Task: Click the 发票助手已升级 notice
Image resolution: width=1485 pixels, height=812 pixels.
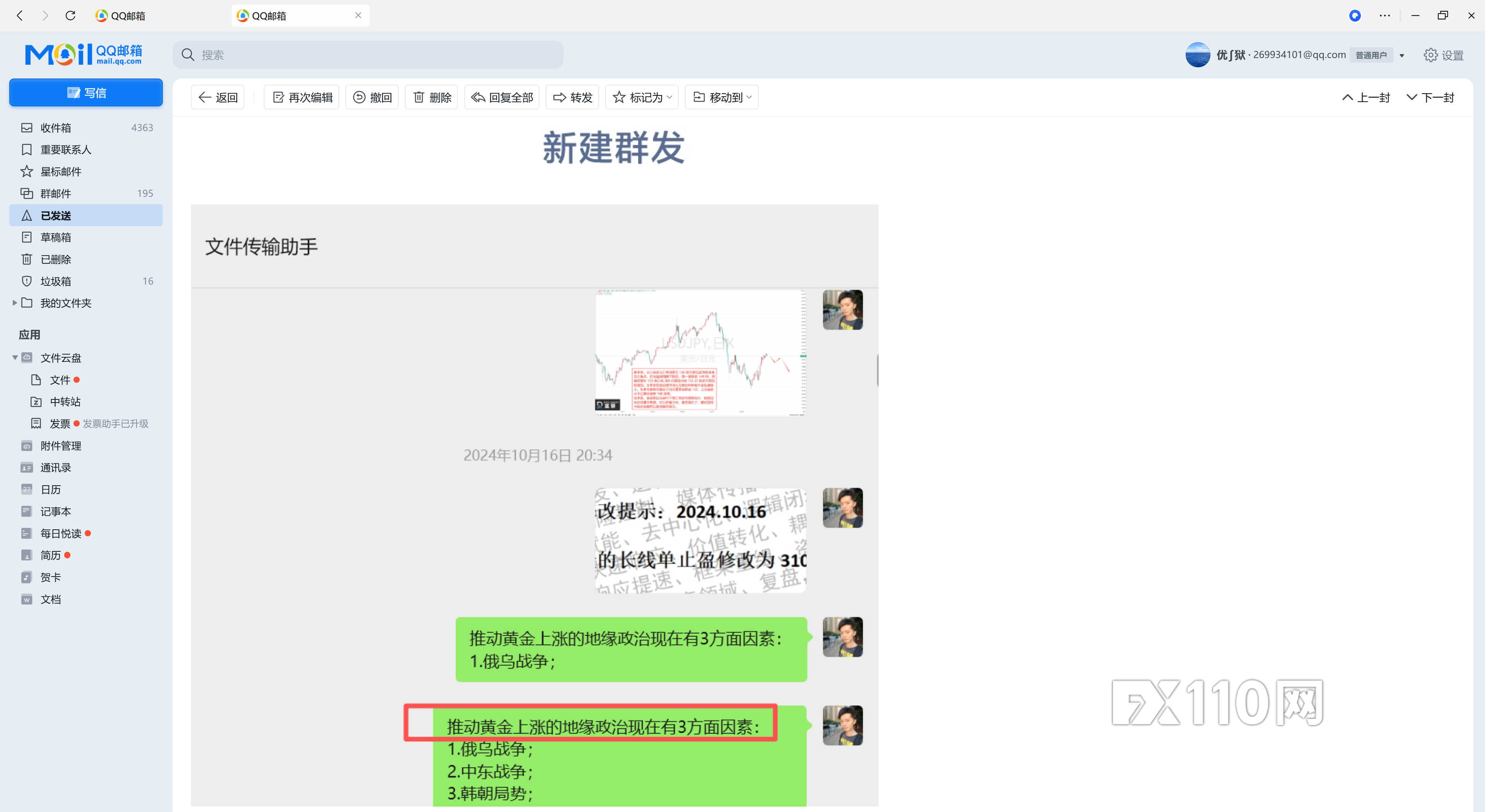Action: coord(115,423)
